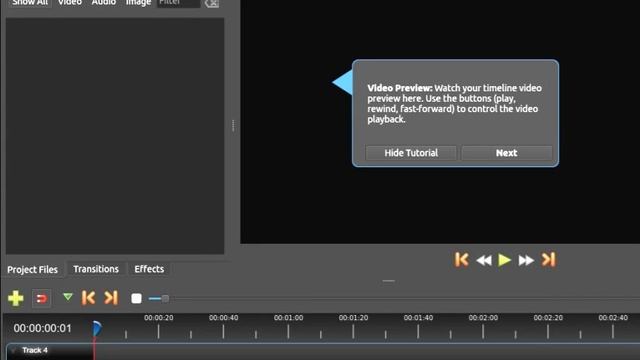640x360 pixels.
Task: Click the 00:02:00 ruler mark
Action: tap(483, 318)
